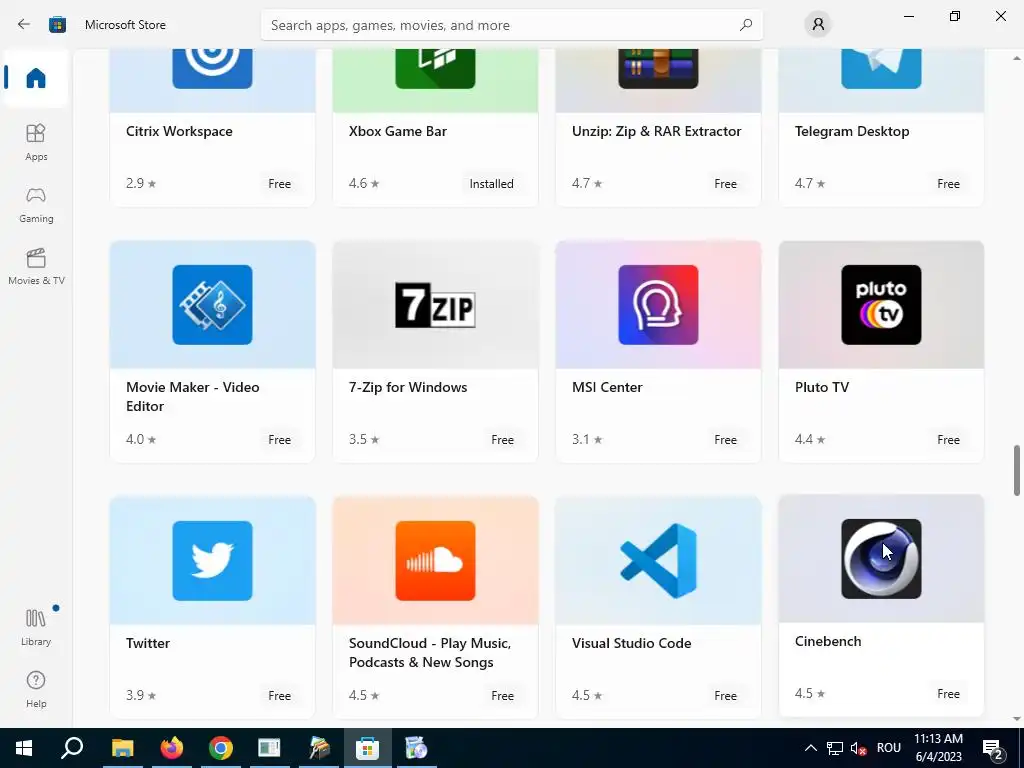Click Free label on Twitter card
1024x768 pixels.
click(x=280, y=696)
